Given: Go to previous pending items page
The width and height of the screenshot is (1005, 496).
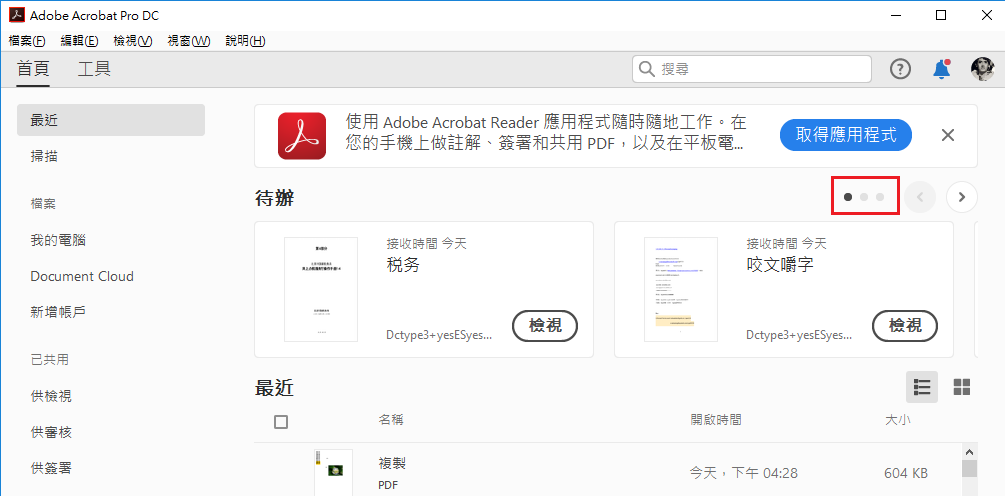Looking at the screenshot, I should click(x=920, y=197).
